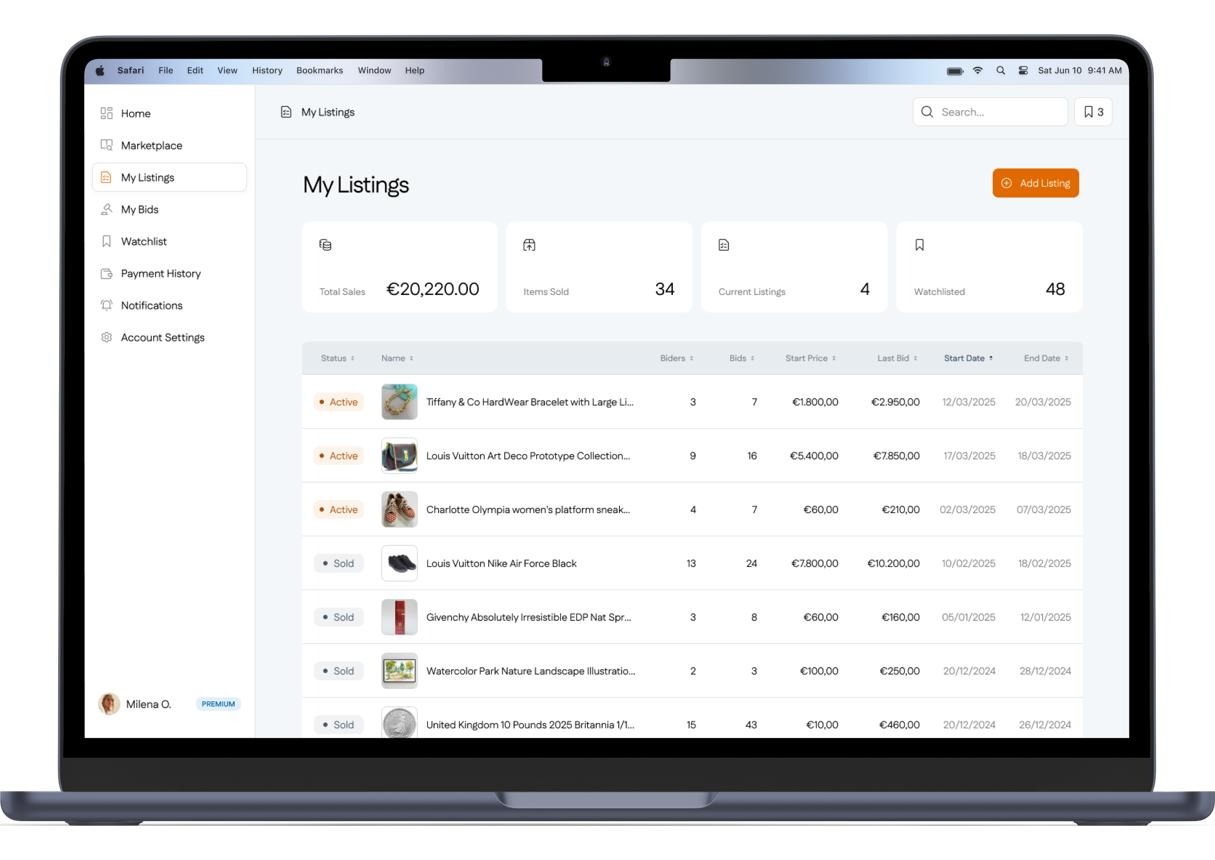Screen dimensions: 1215x860
Task: Click the Add Listing button
Action: coord(1035,183)
